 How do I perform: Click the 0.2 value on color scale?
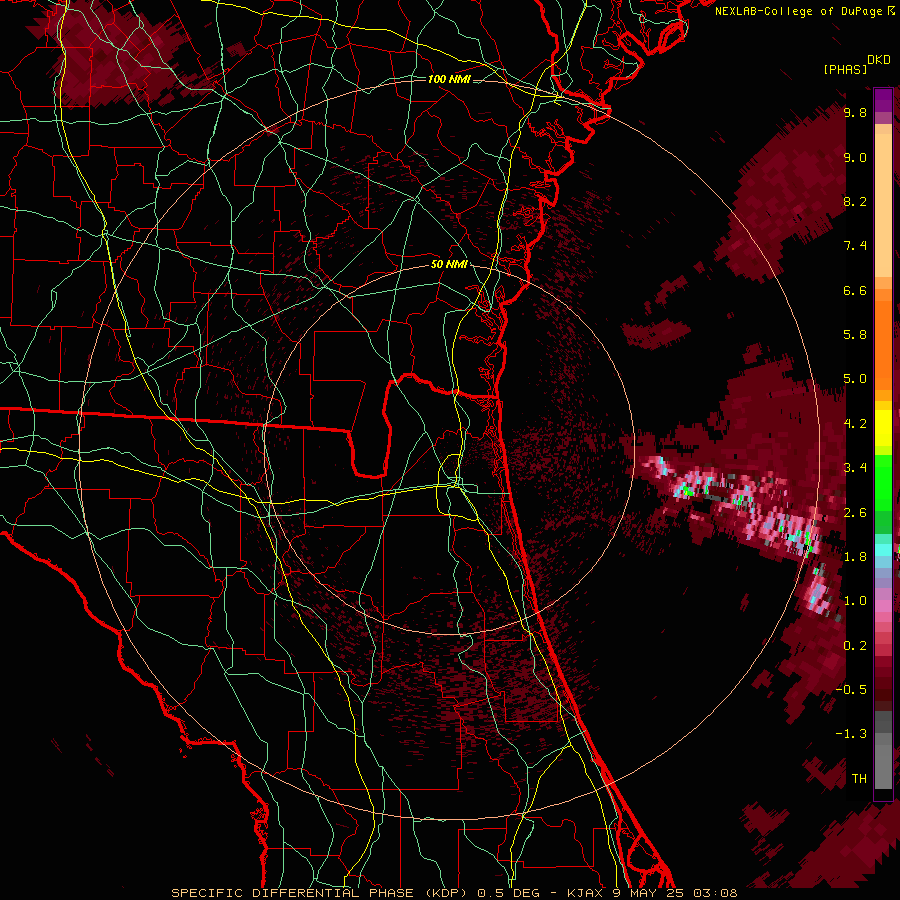tap(855, 646)
